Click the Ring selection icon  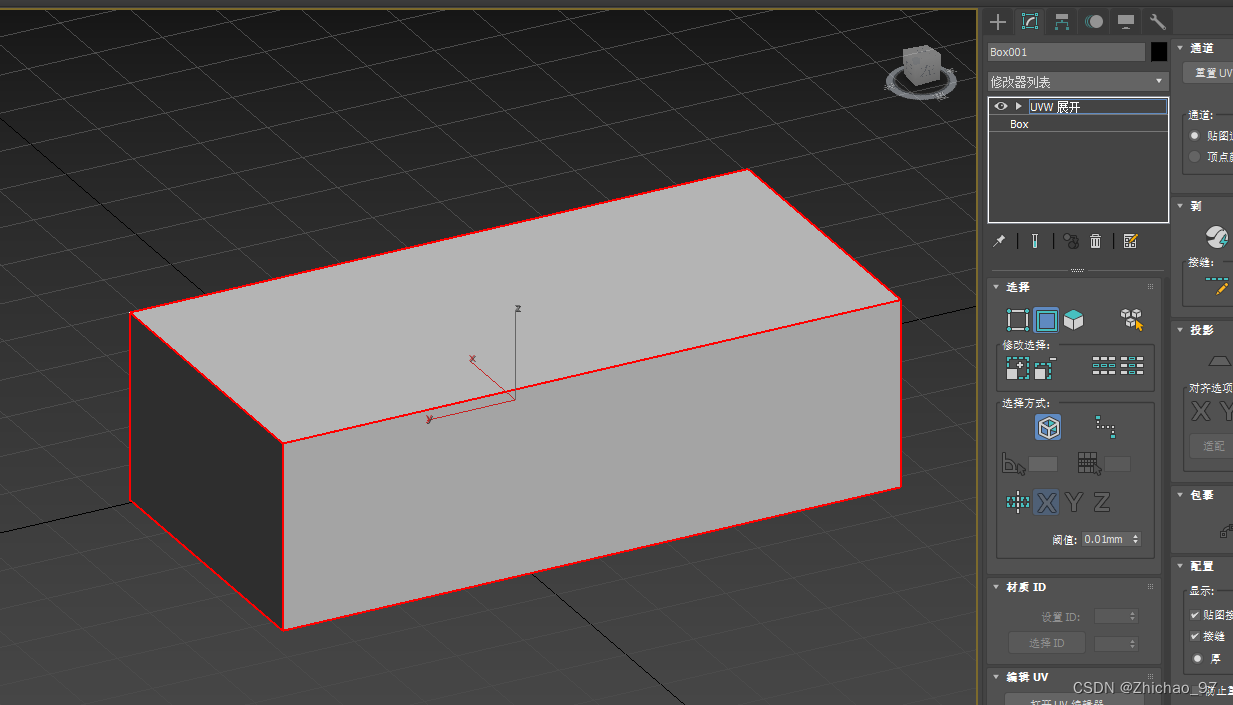tap(1132, 366)
